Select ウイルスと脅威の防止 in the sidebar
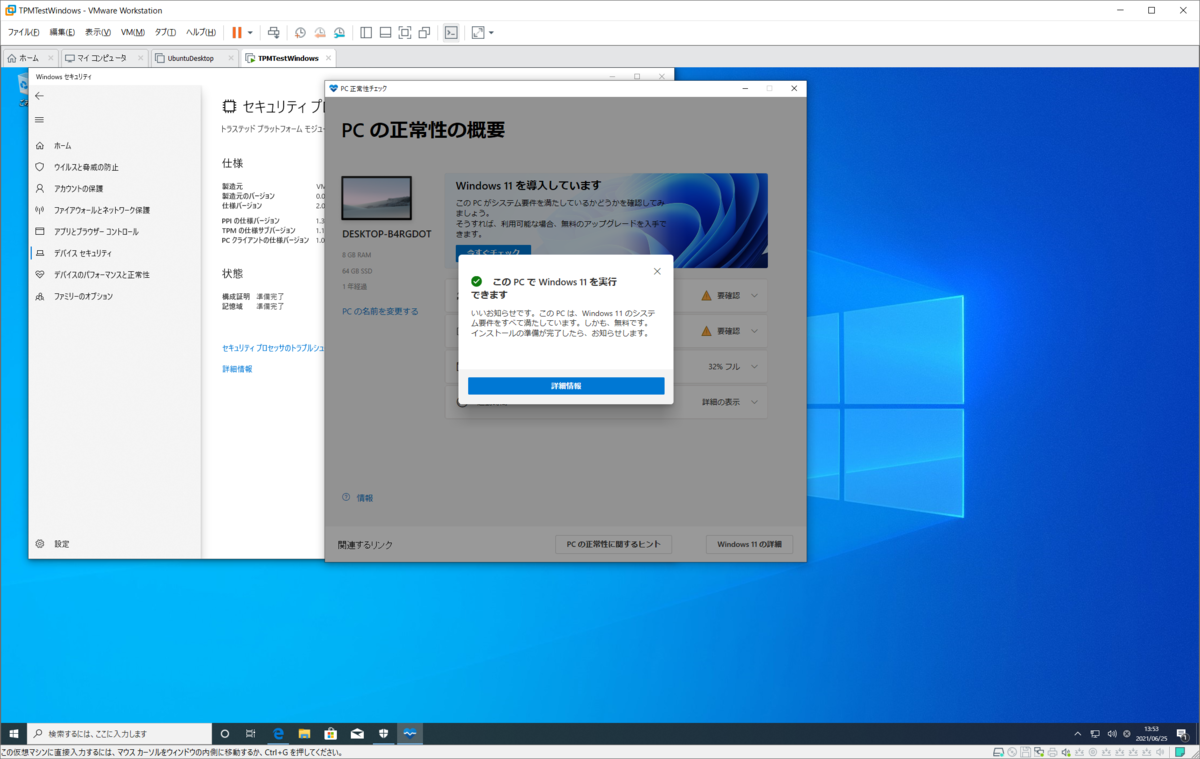The height and width of the screenshot is (759, 1200). pos(115,167)
